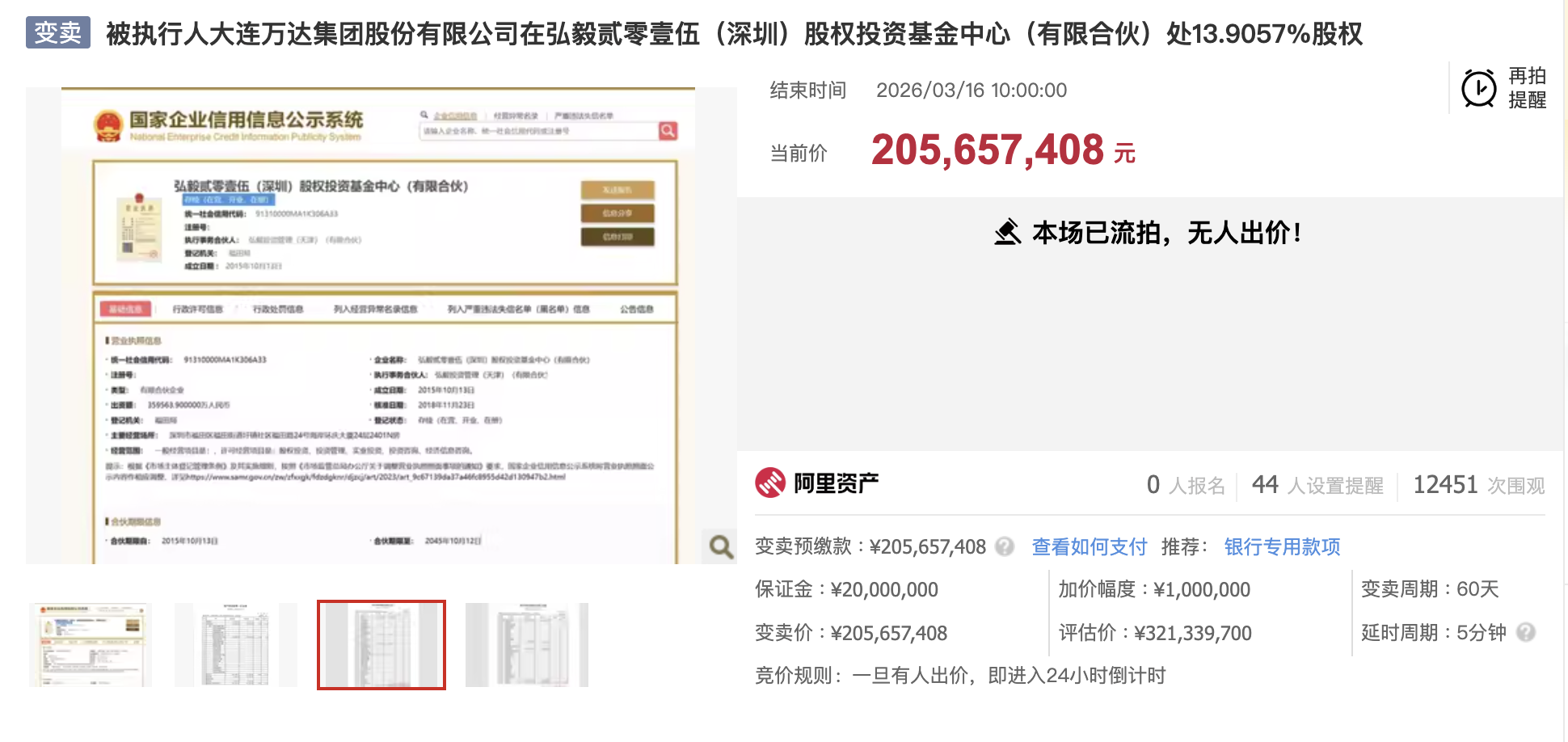Click the help icon beside 延时周期

pyautogui.click(x=1526, y=632)
